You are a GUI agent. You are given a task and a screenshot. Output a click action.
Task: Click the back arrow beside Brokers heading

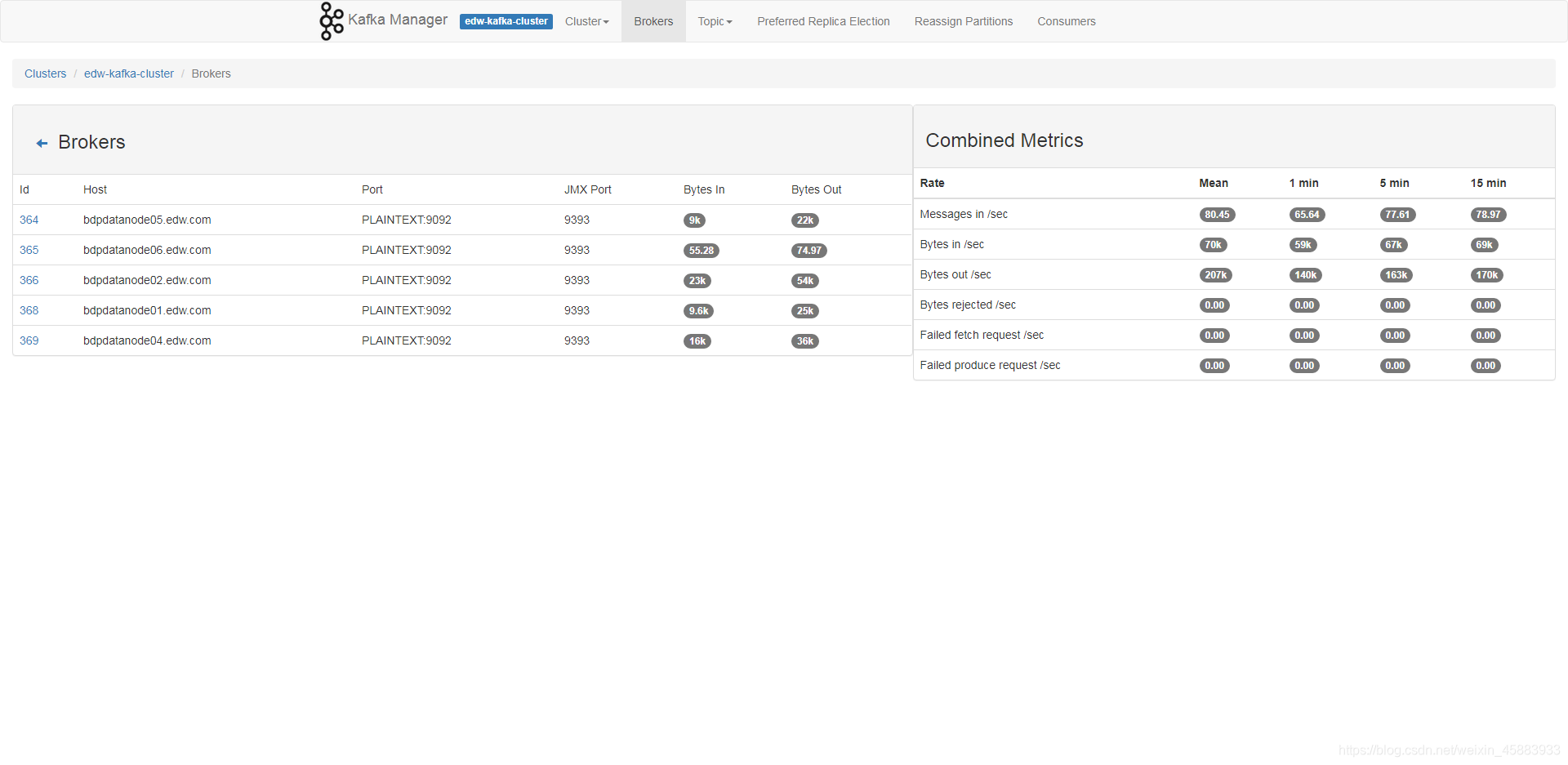(42, 144)
